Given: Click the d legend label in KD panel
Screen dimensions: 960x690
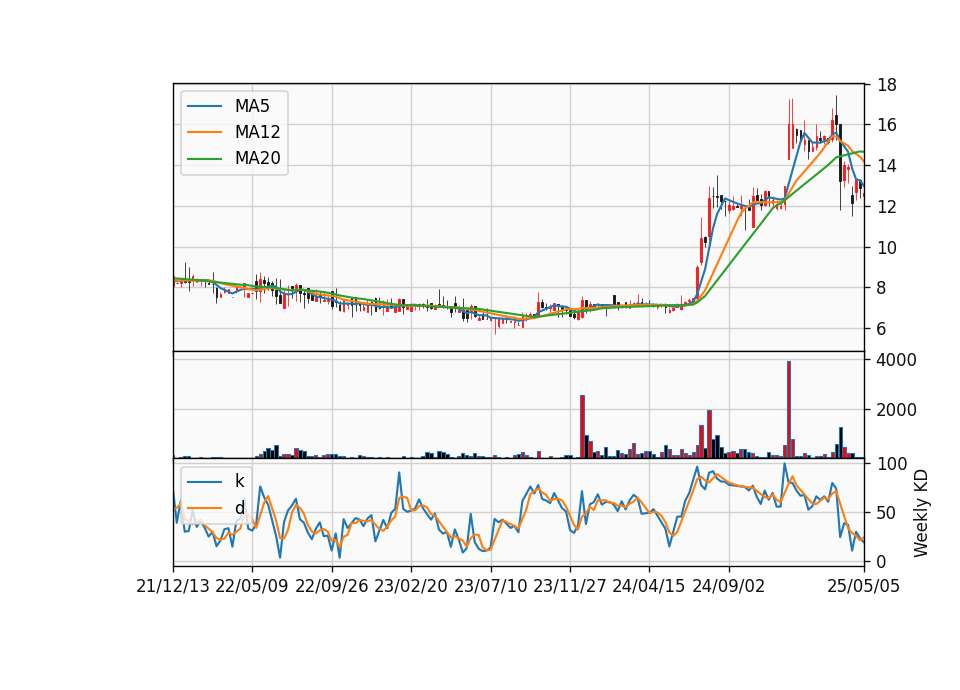Looking at the screenshot, I should point(239,508).
